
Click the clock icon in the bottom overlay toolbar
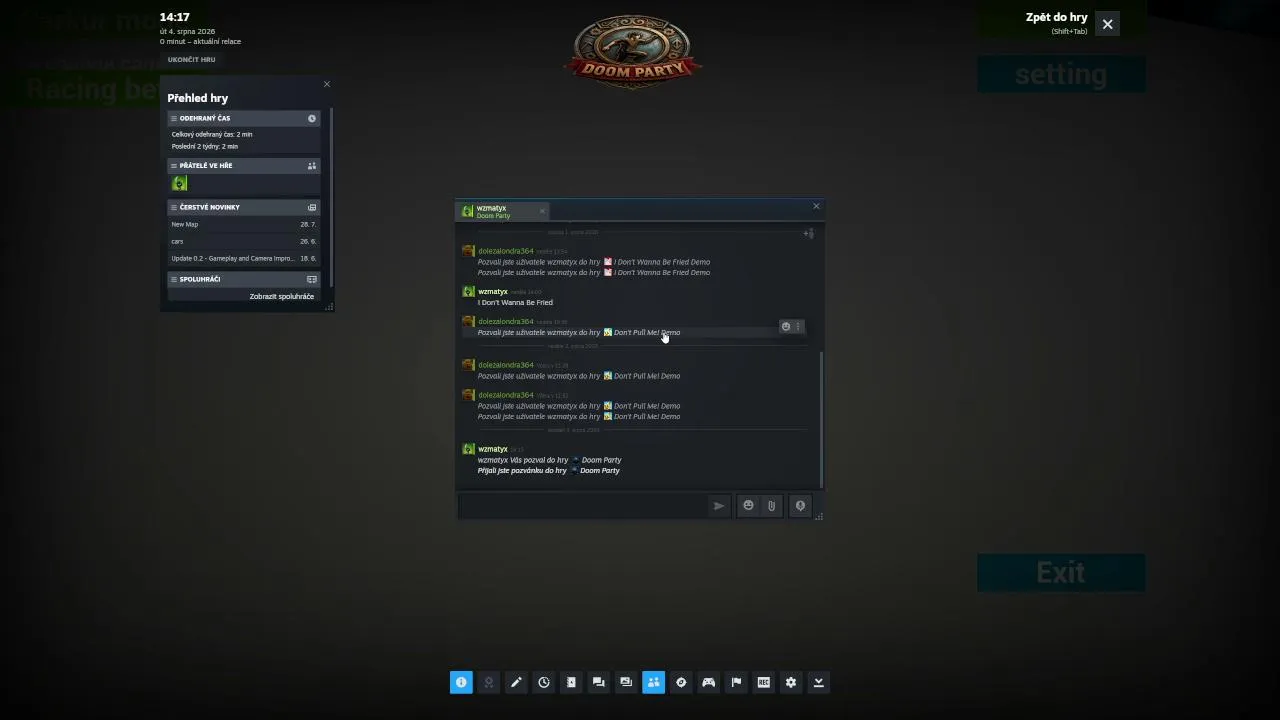543,682
